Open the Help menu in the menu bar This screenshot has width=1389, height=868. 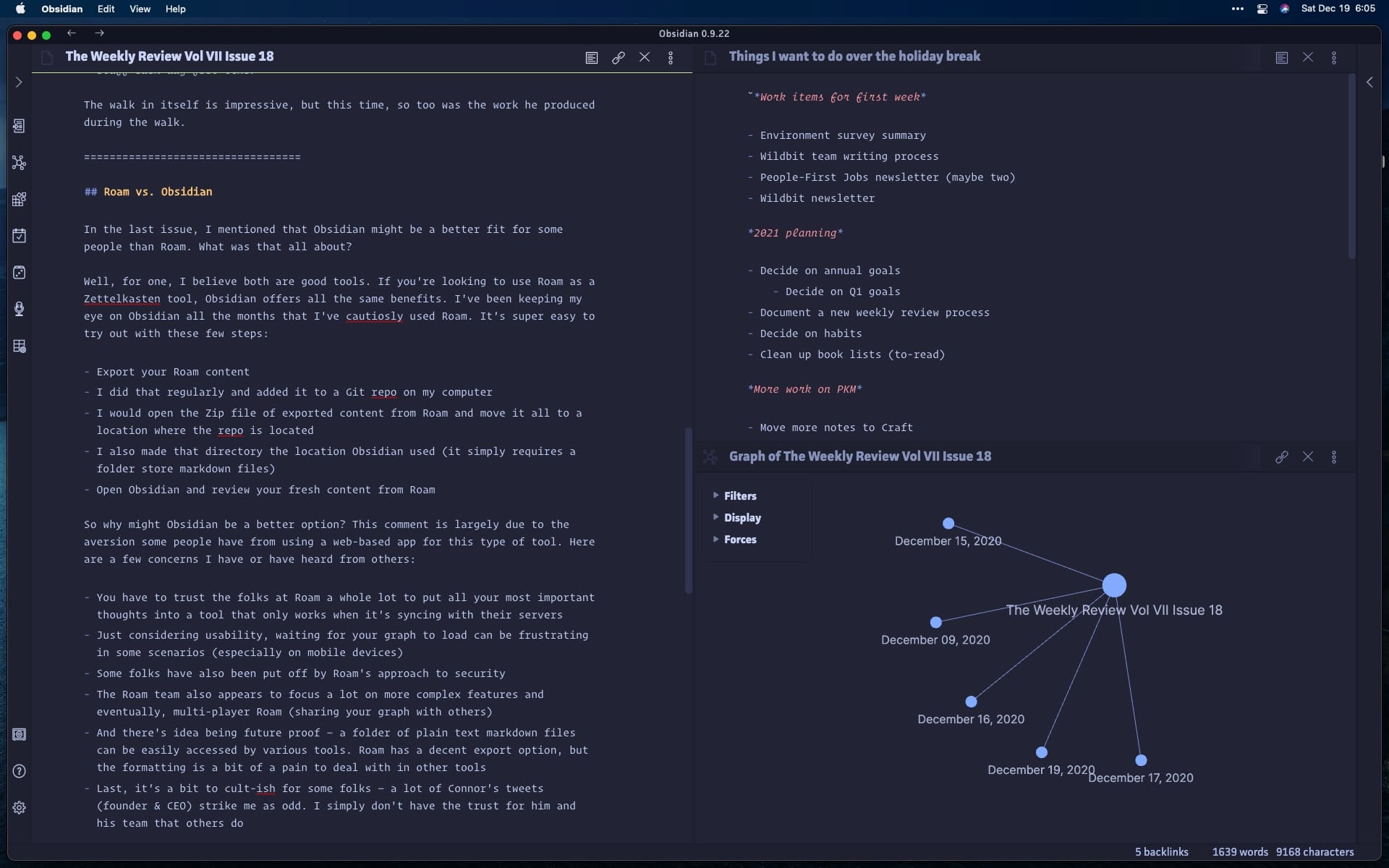176,9
